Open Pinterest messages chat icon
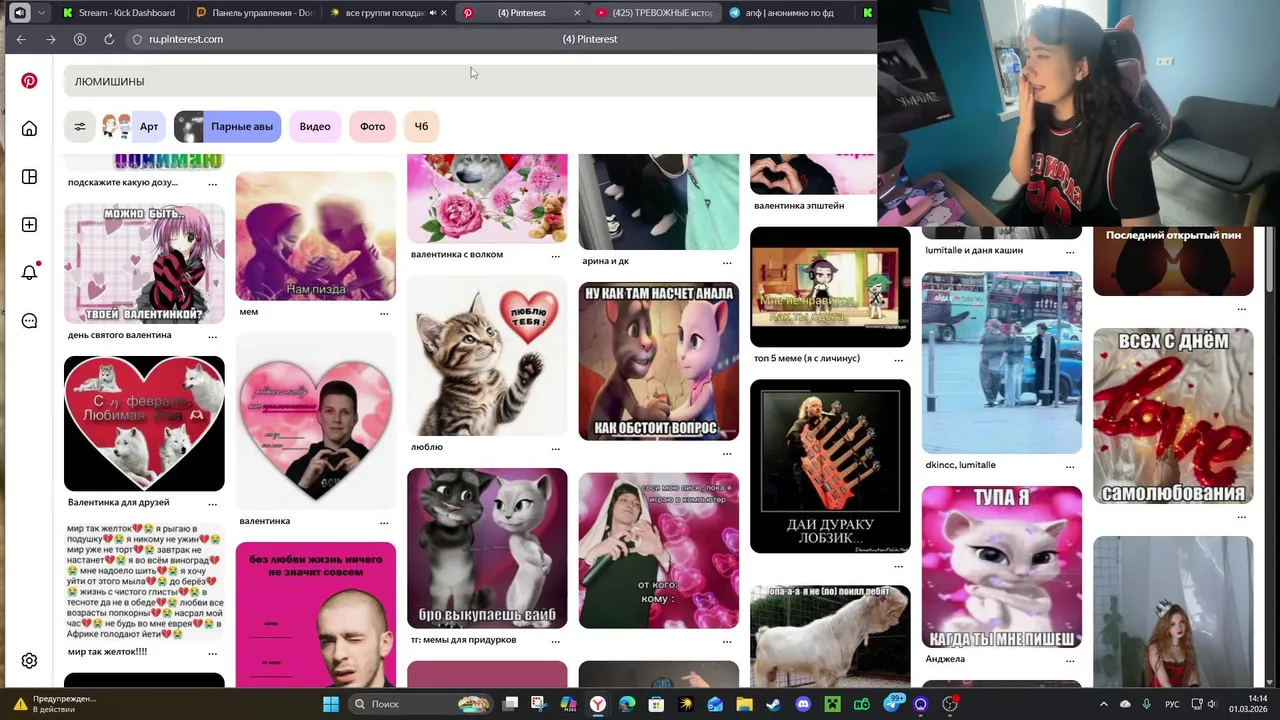1280x720 pixels. pos(29,321)
